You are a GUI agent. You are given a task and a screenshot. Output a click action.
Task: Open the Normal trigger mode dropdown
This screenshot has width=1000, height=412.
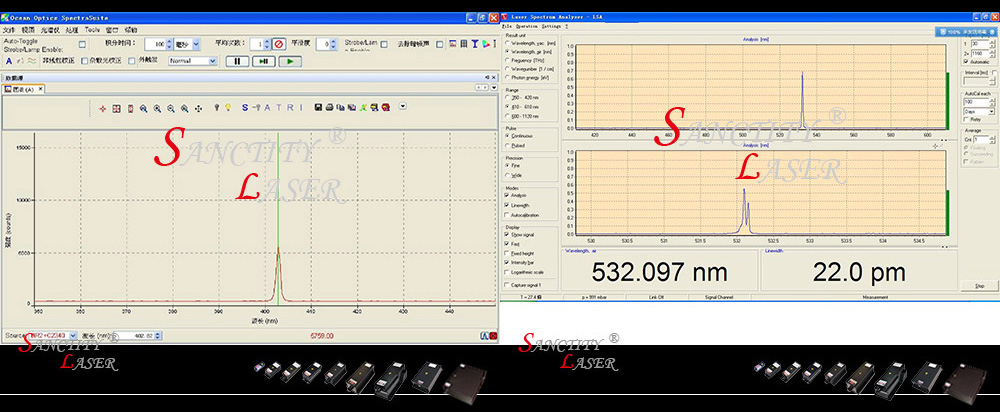pyautogui.click(x=212, y=61)
